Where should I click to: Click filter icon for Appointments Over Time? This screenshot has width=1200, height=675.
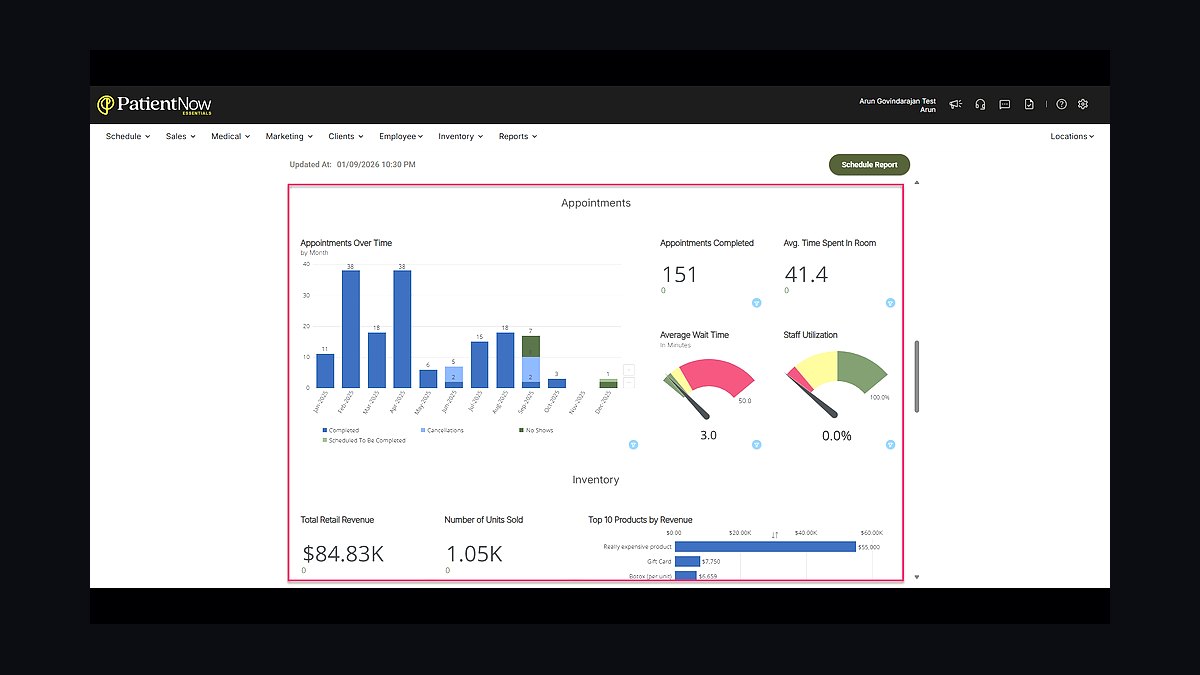[x=634, y=445]
